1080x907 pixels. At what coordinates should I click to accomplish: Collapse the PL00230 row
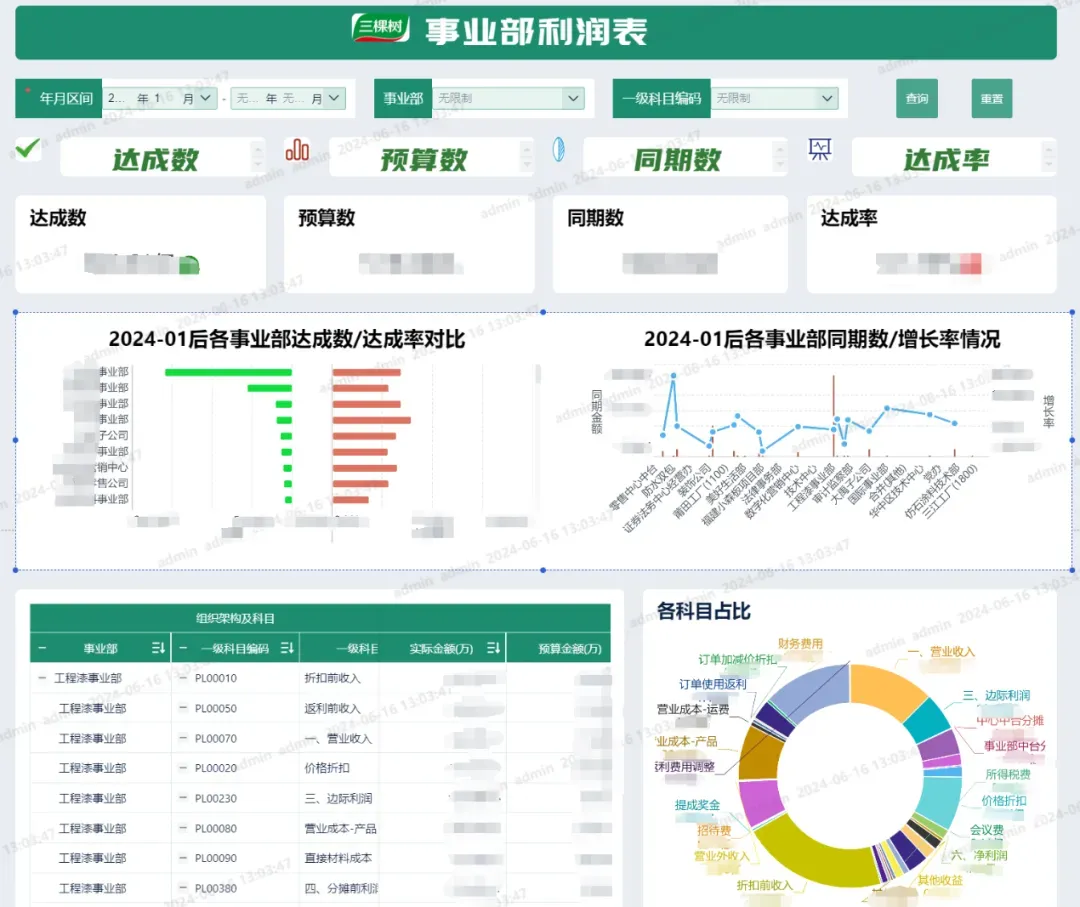(x=183, y=798)
